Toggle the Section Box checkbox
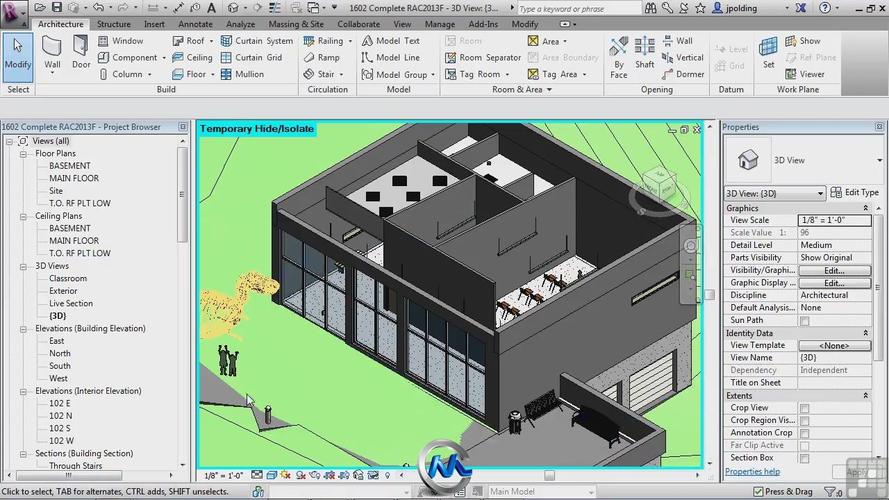This screenshot has width=889, height=500. (x=804, y=458)
